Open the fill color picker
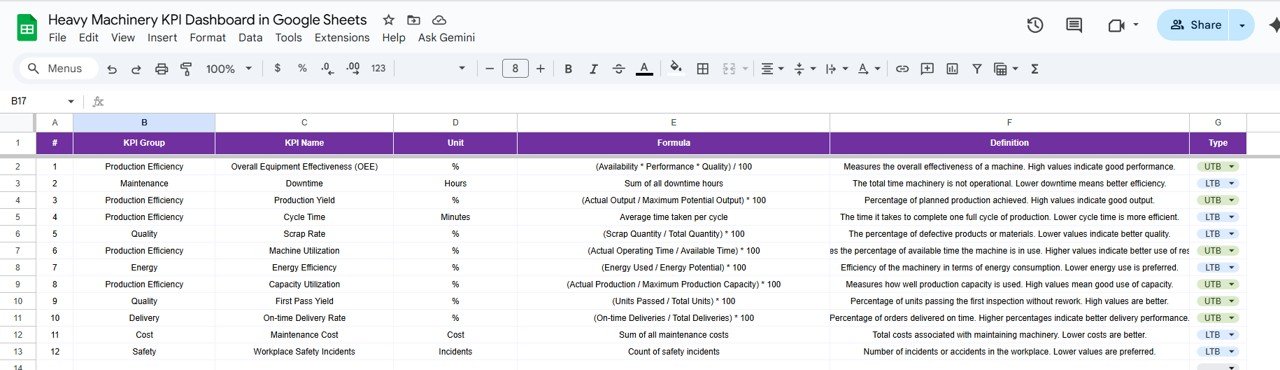Screen dimensions: 1280x370 (x=677, y=69)
